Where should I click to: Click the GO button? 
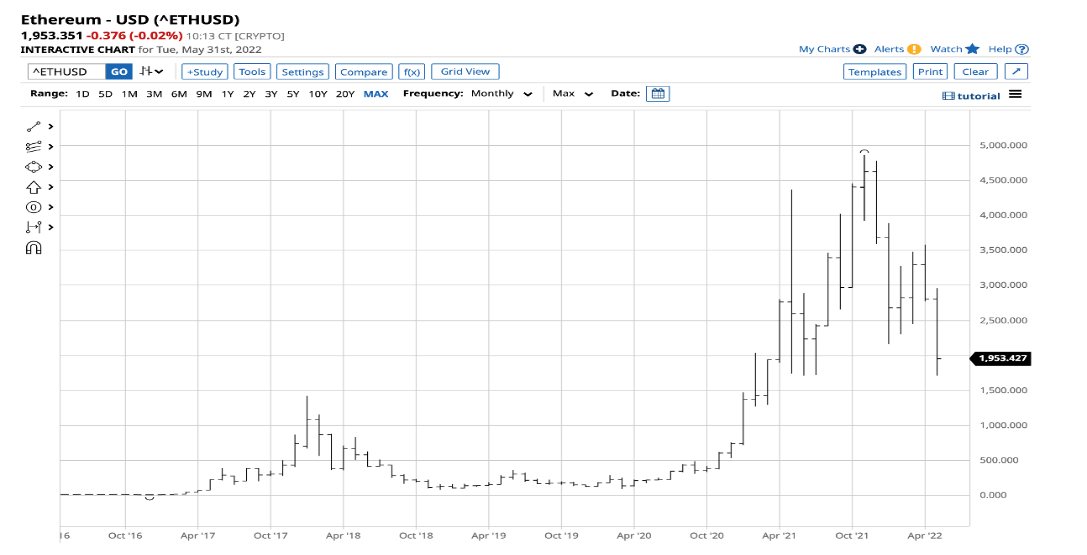click(x=119, y=71)
